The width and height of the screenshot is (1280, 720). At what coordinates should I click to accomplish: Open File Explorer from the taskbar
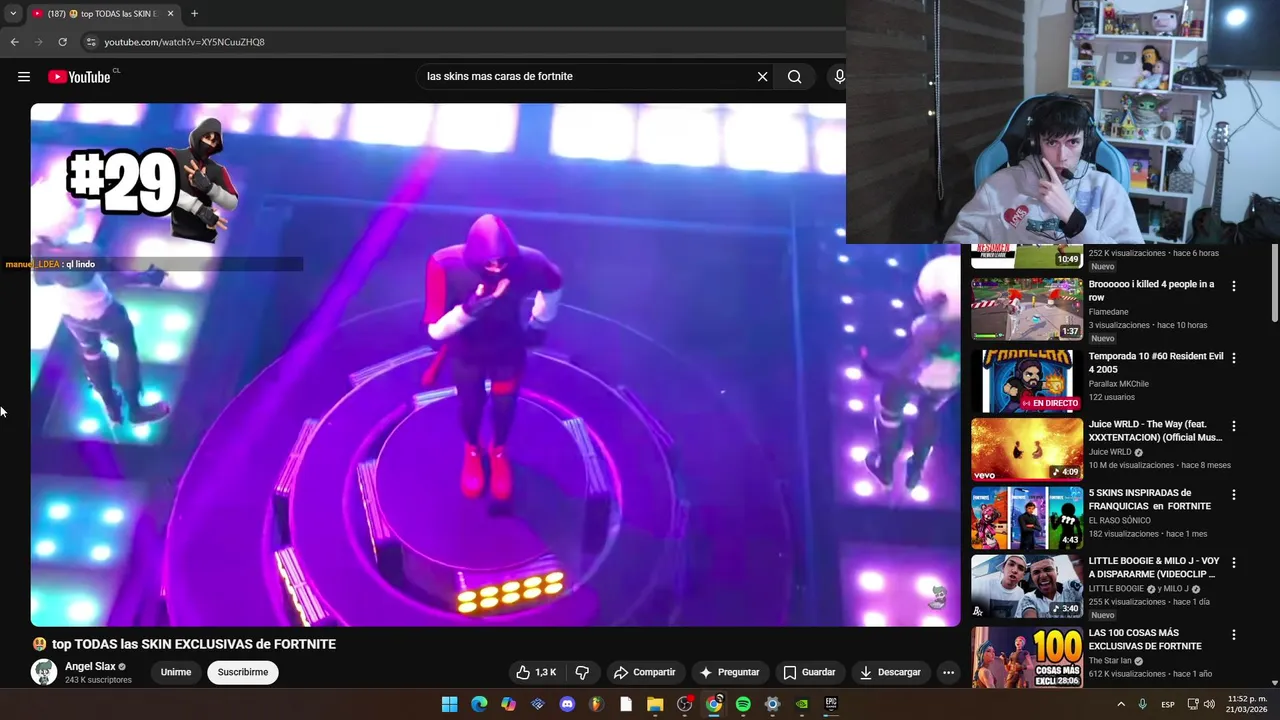(x=655, y=704)
